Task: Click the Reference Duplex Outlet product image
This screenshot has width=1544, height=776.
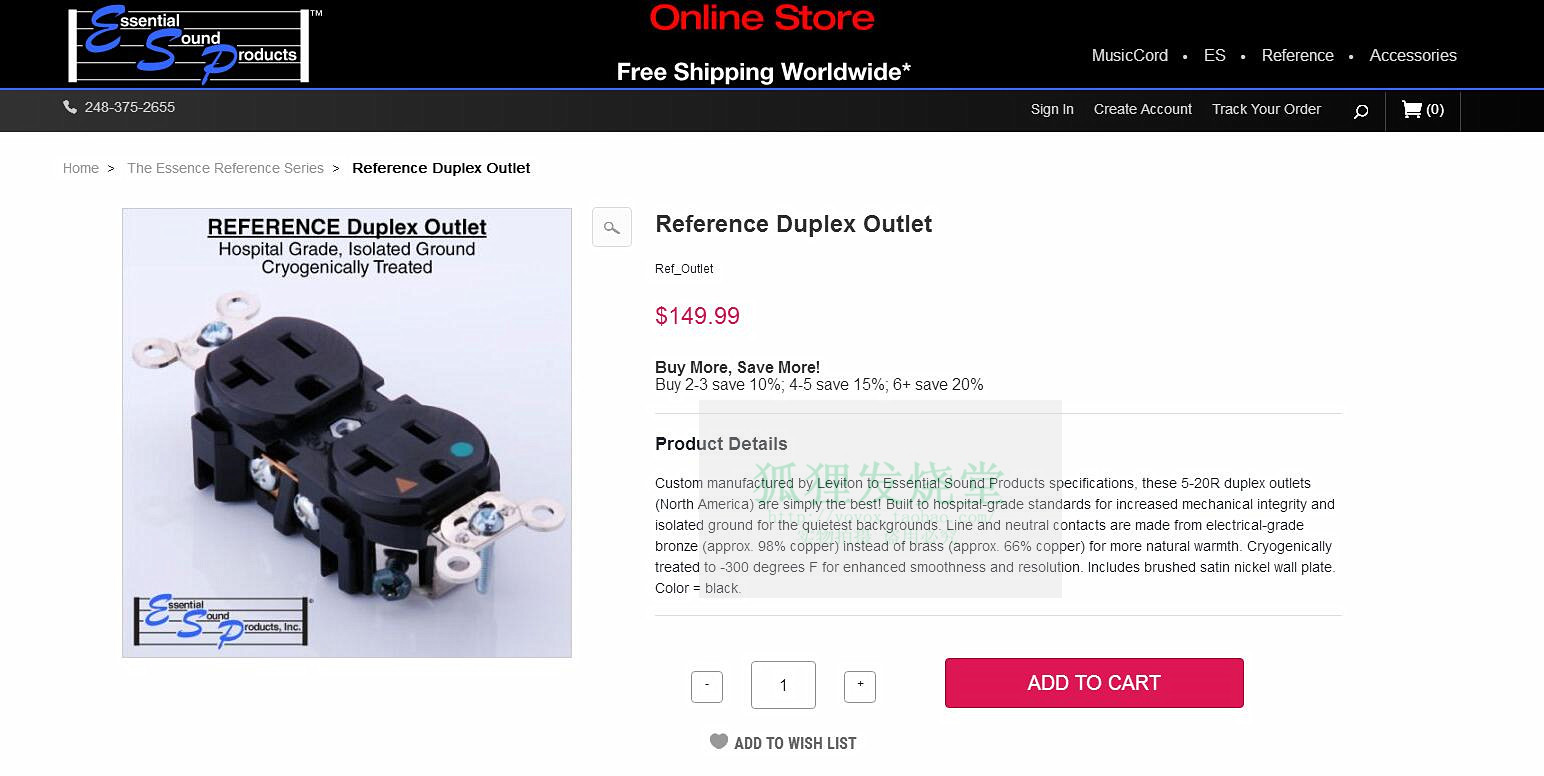Action: coord(347,433)
